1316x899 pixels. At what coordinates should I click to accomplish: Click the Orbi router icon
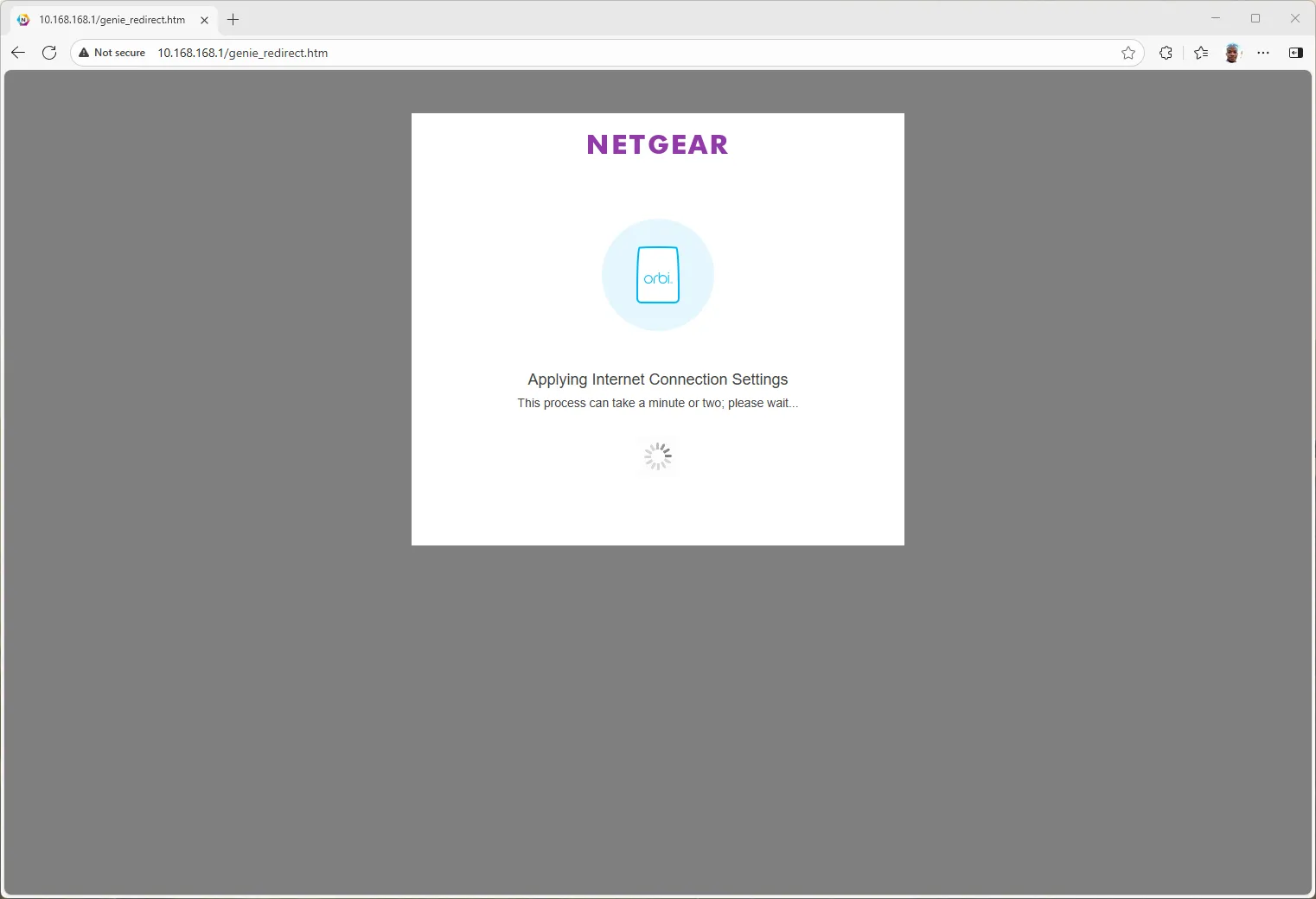click(x=658, y=275)
